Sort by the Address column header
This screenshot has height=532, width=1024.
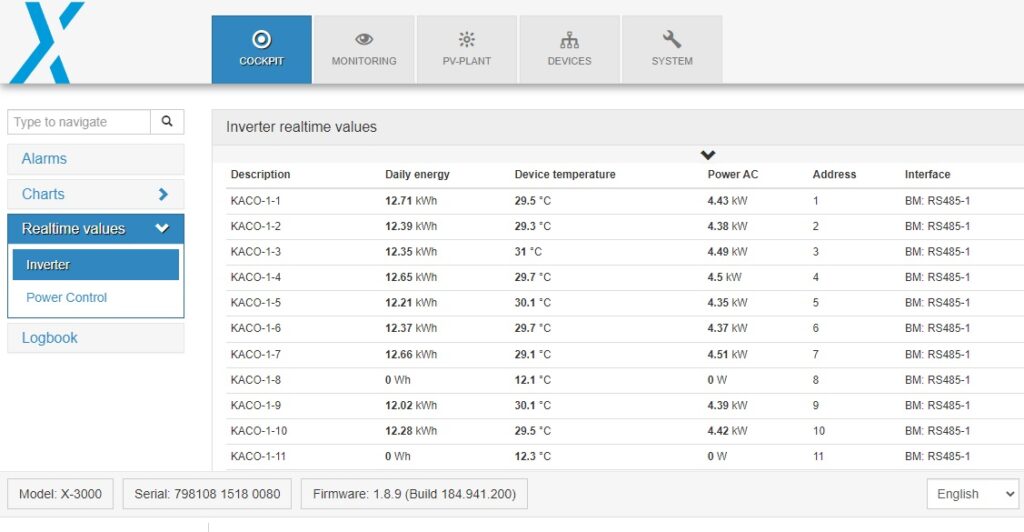coord(834,174)
